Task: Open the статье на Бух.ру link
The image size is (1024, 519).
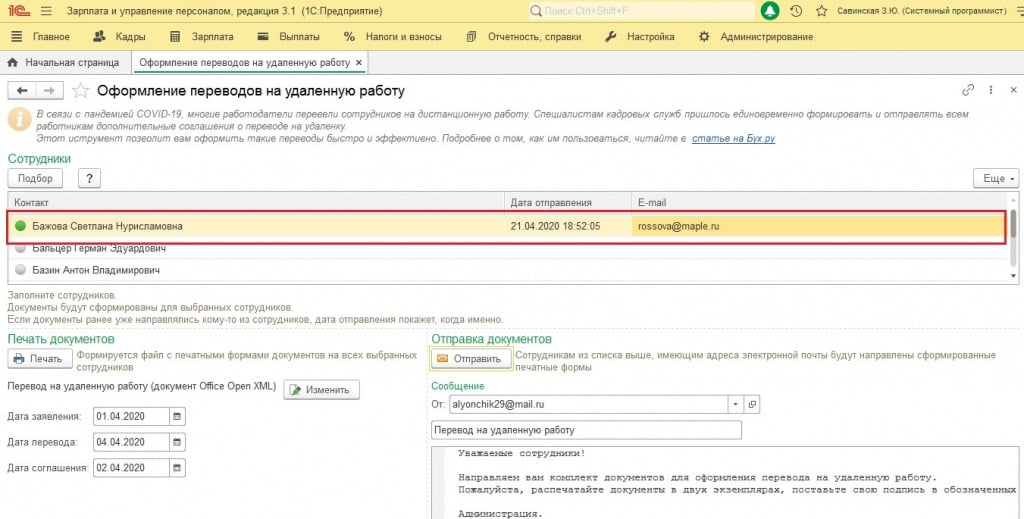Action: (734, 138)
